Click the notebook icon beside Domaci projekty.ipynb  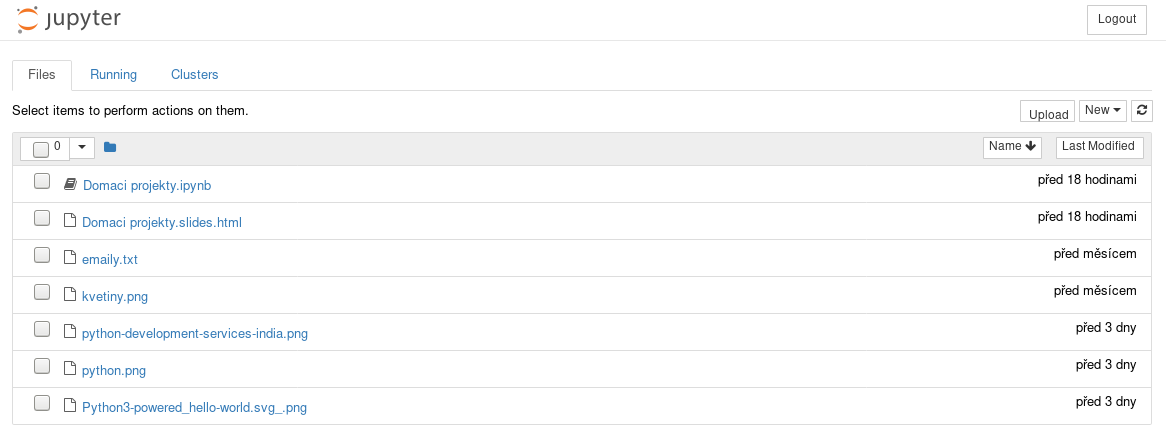[x=70, y=184]
